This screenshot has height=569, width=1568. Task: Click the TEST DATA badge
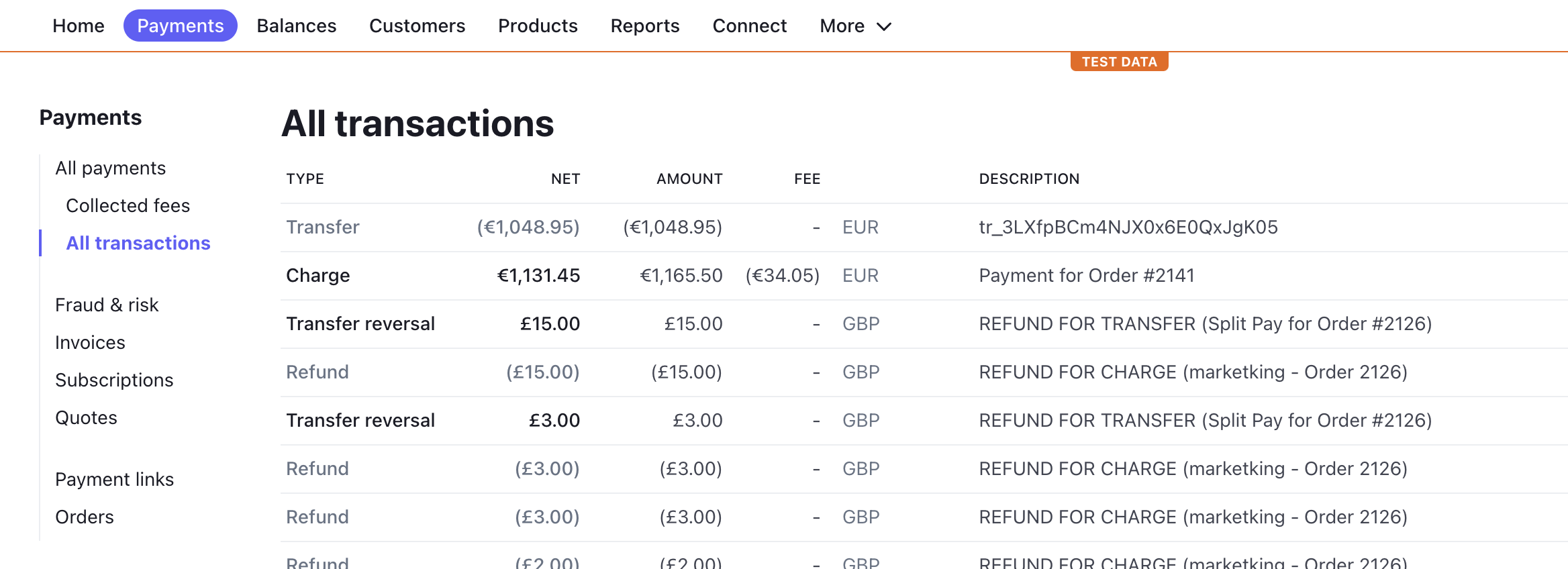[x=1119, y=62]
